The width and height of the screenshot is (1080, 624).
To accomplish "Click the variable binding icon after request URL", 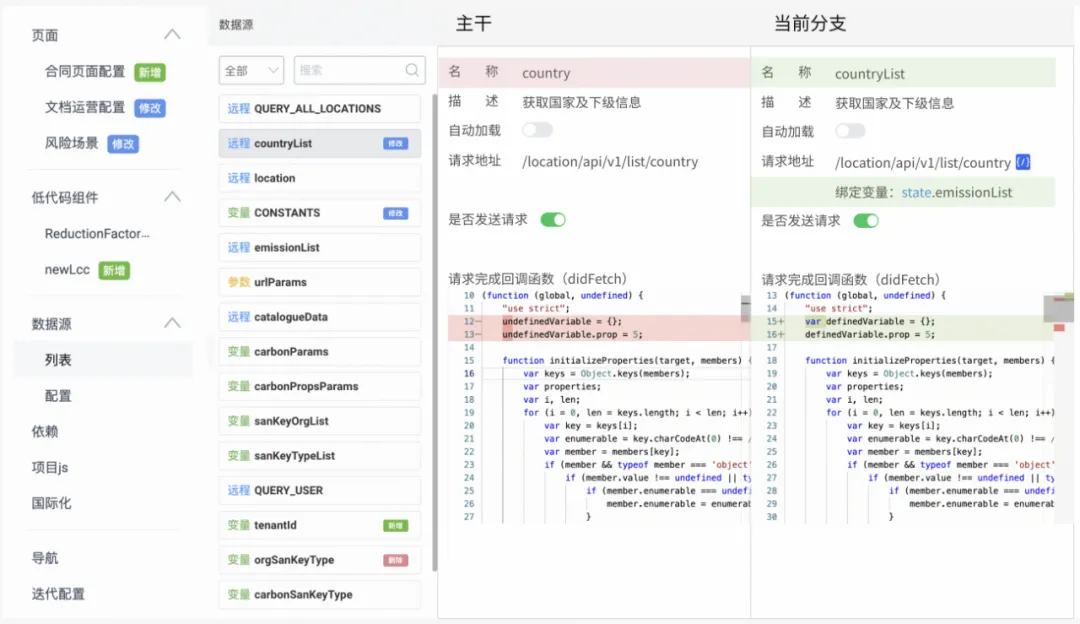I will pos(1022,162).
